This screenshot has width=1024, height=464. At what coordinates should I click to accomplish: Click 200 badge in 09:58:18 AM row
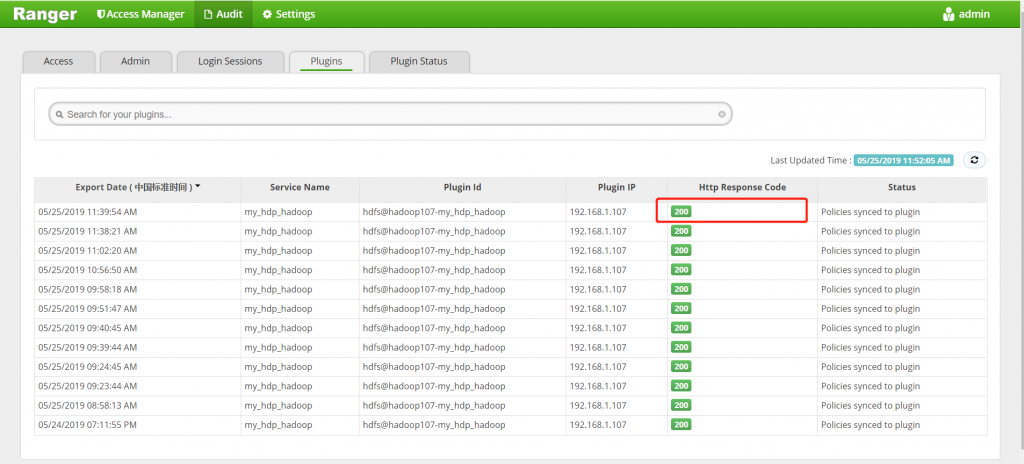[681, 289]
